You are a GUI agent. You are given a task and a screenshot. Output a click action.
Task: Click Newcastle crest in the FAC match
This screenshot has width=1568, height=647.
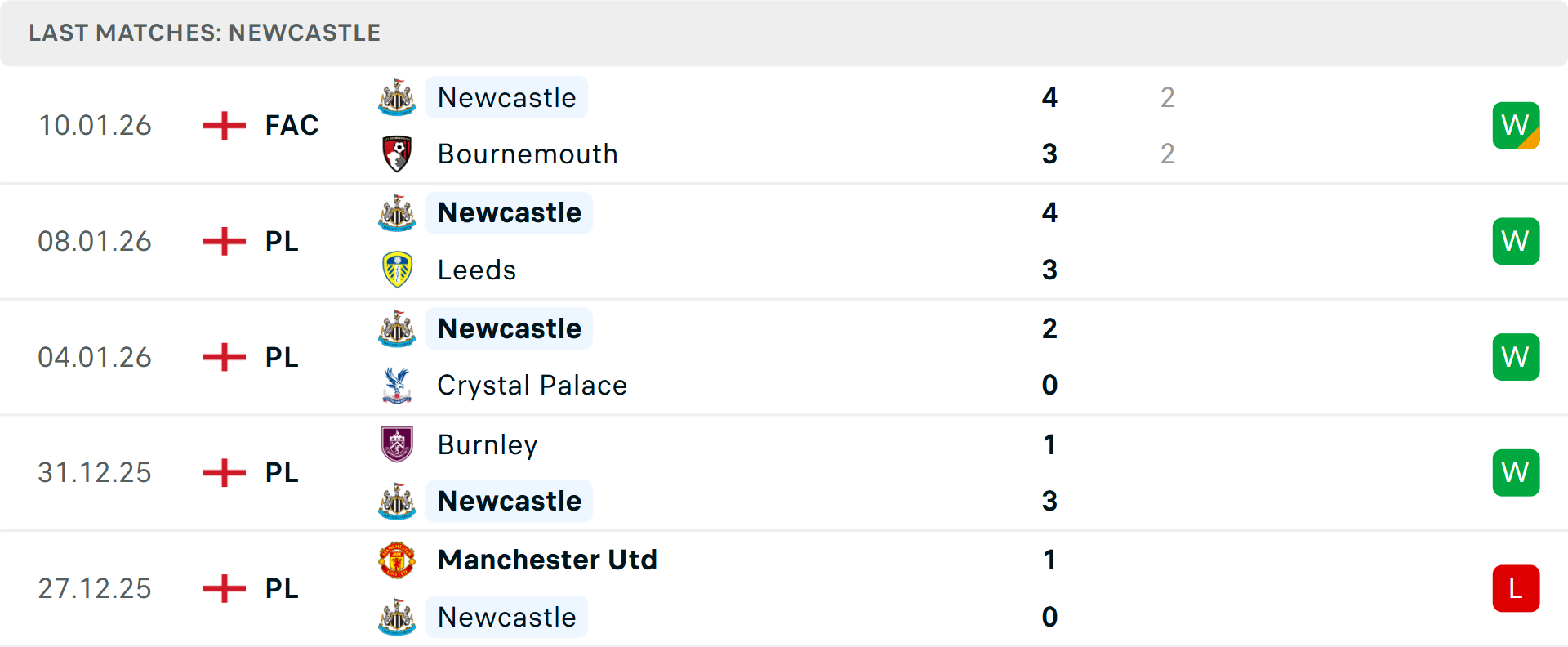pos(397,97)
